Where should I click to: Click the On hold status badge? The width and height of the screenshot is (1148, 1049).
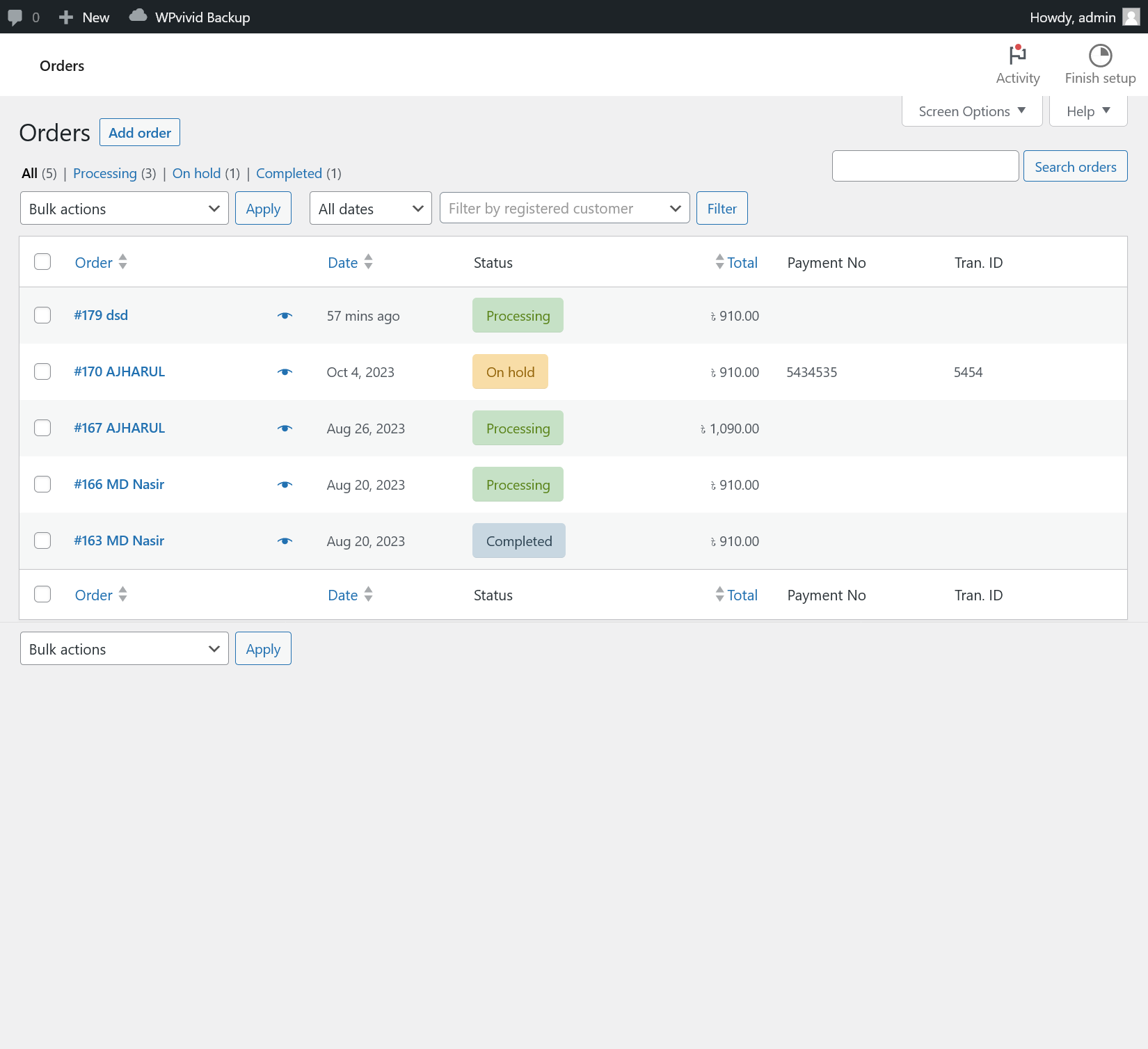tap(510, 372)
